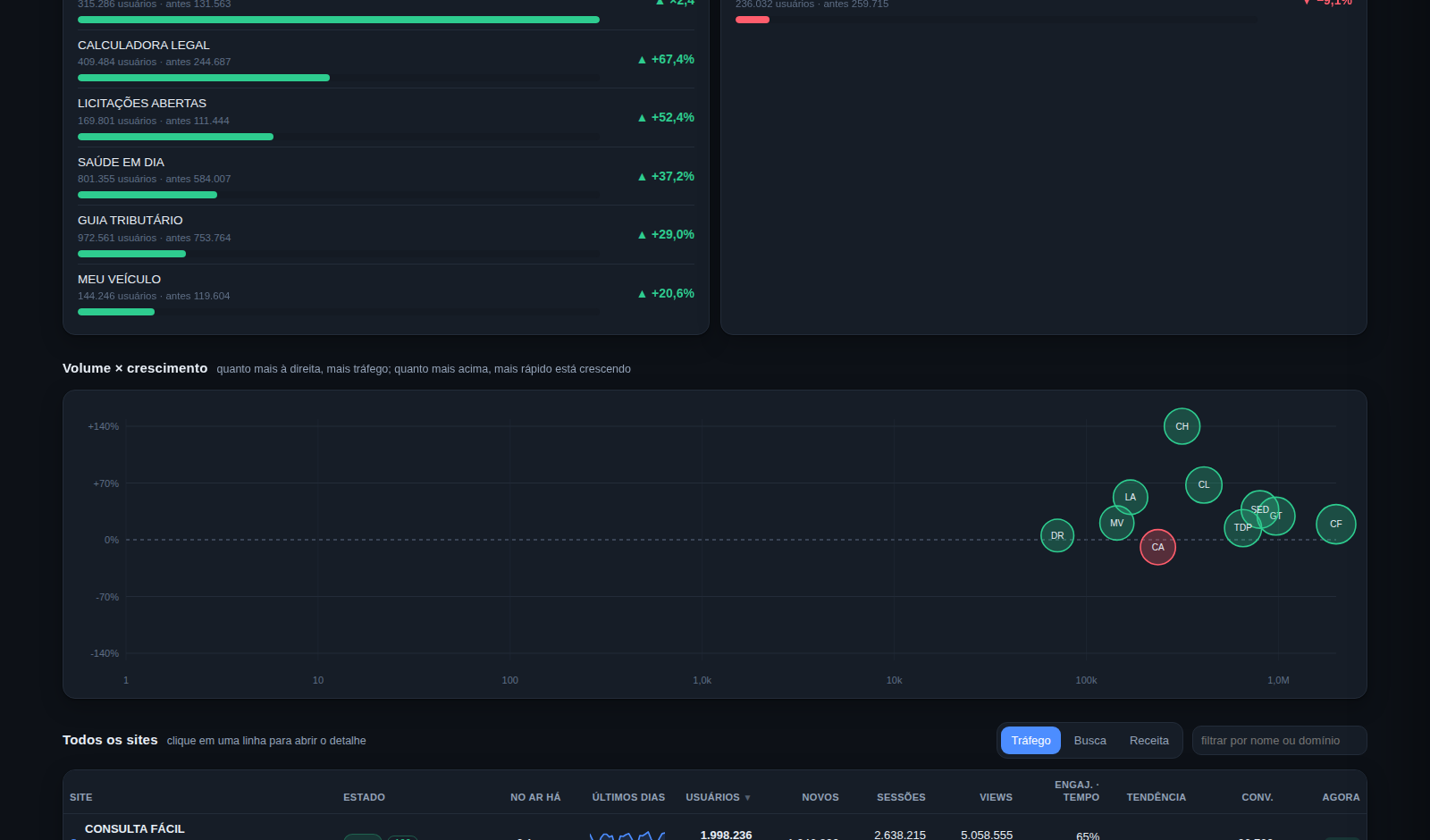1430x840 pixels.
Task: Click the -140% axis label
Action: pos(105,653)
